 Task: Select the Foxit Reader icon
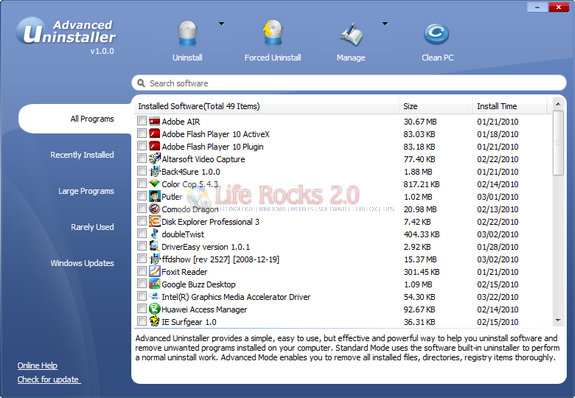154,271
